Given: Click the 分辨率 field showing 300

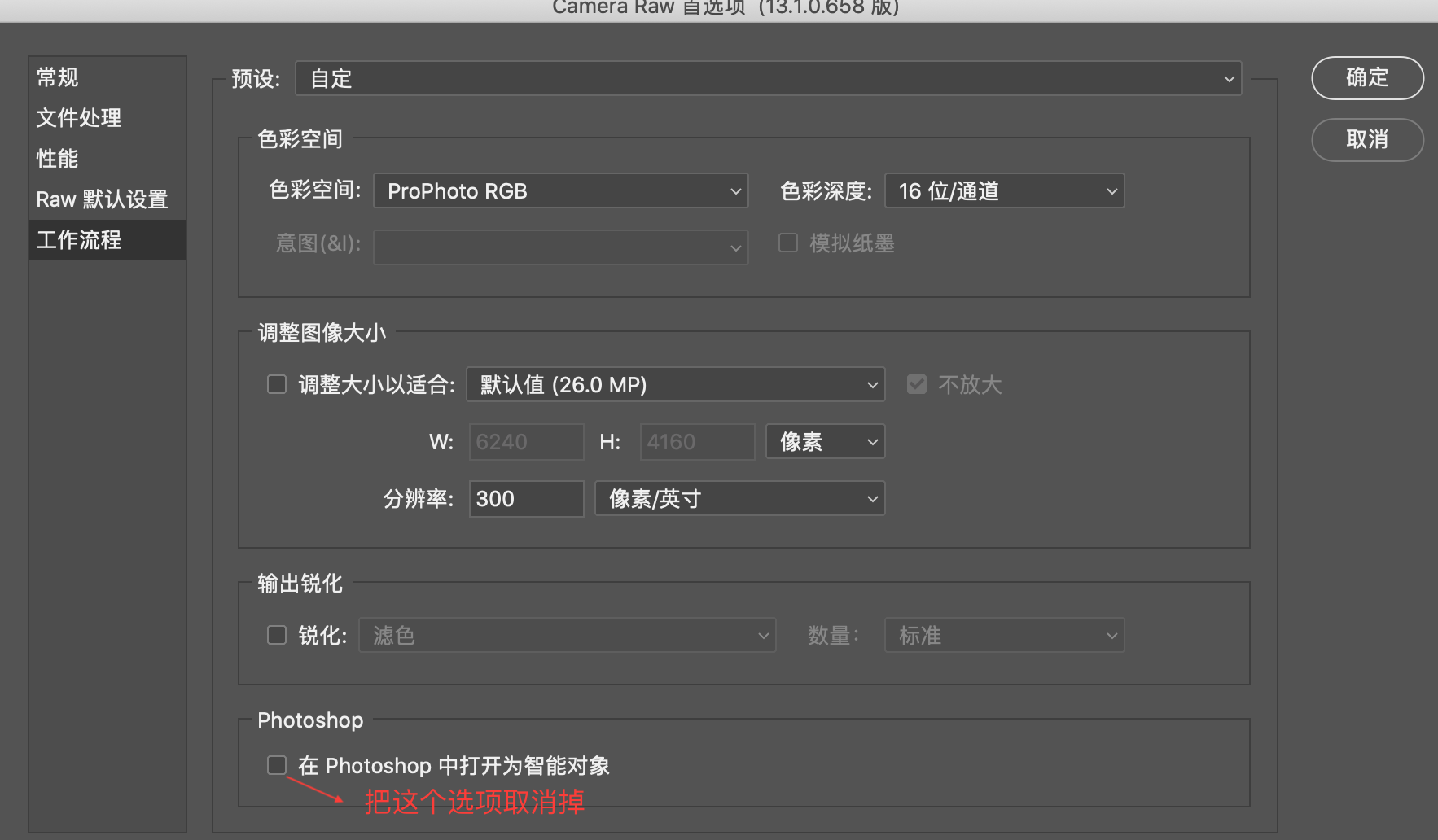Looking at the screenshot, I should 526,499.
